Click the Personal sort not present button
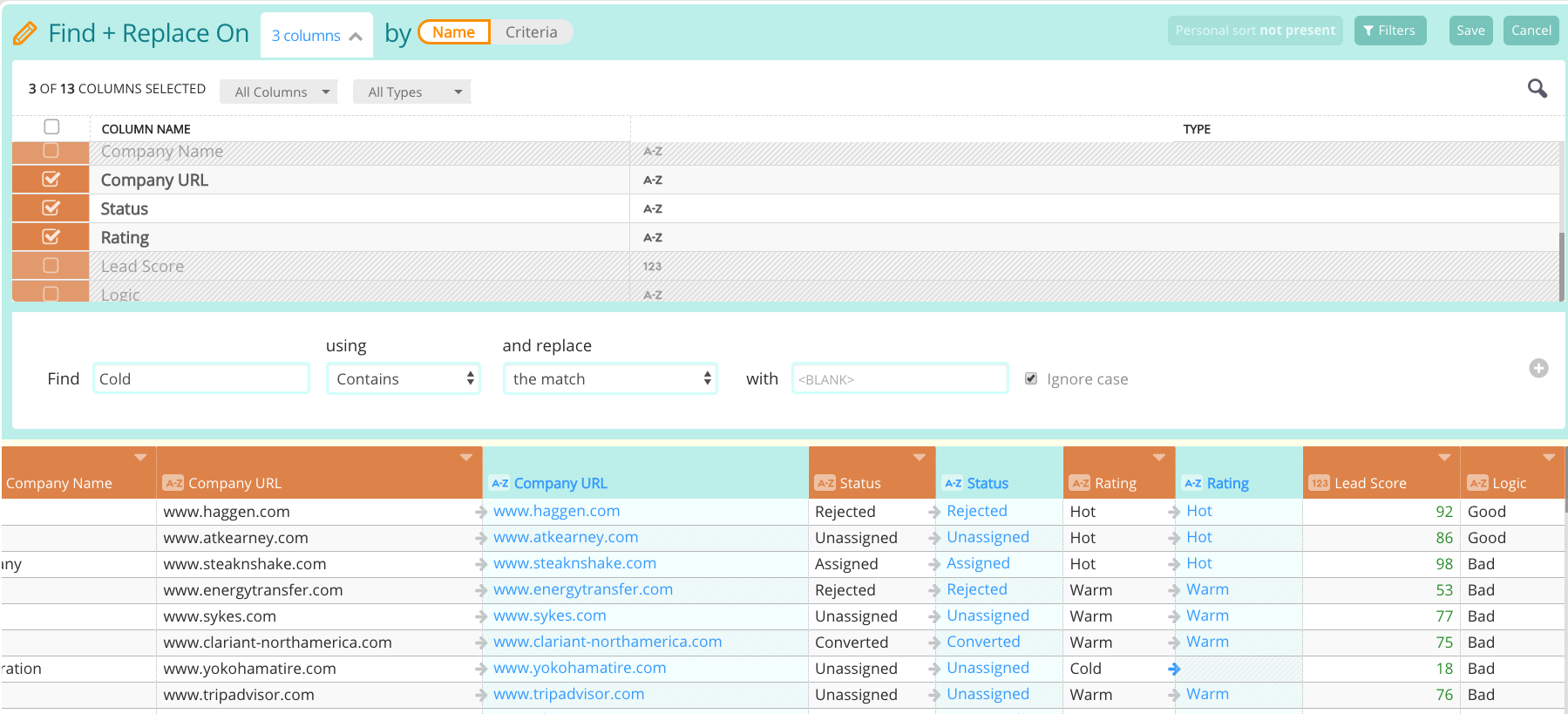This screenshot has height=714, width=1568. pyautogui.click(x=1255, y=31)
